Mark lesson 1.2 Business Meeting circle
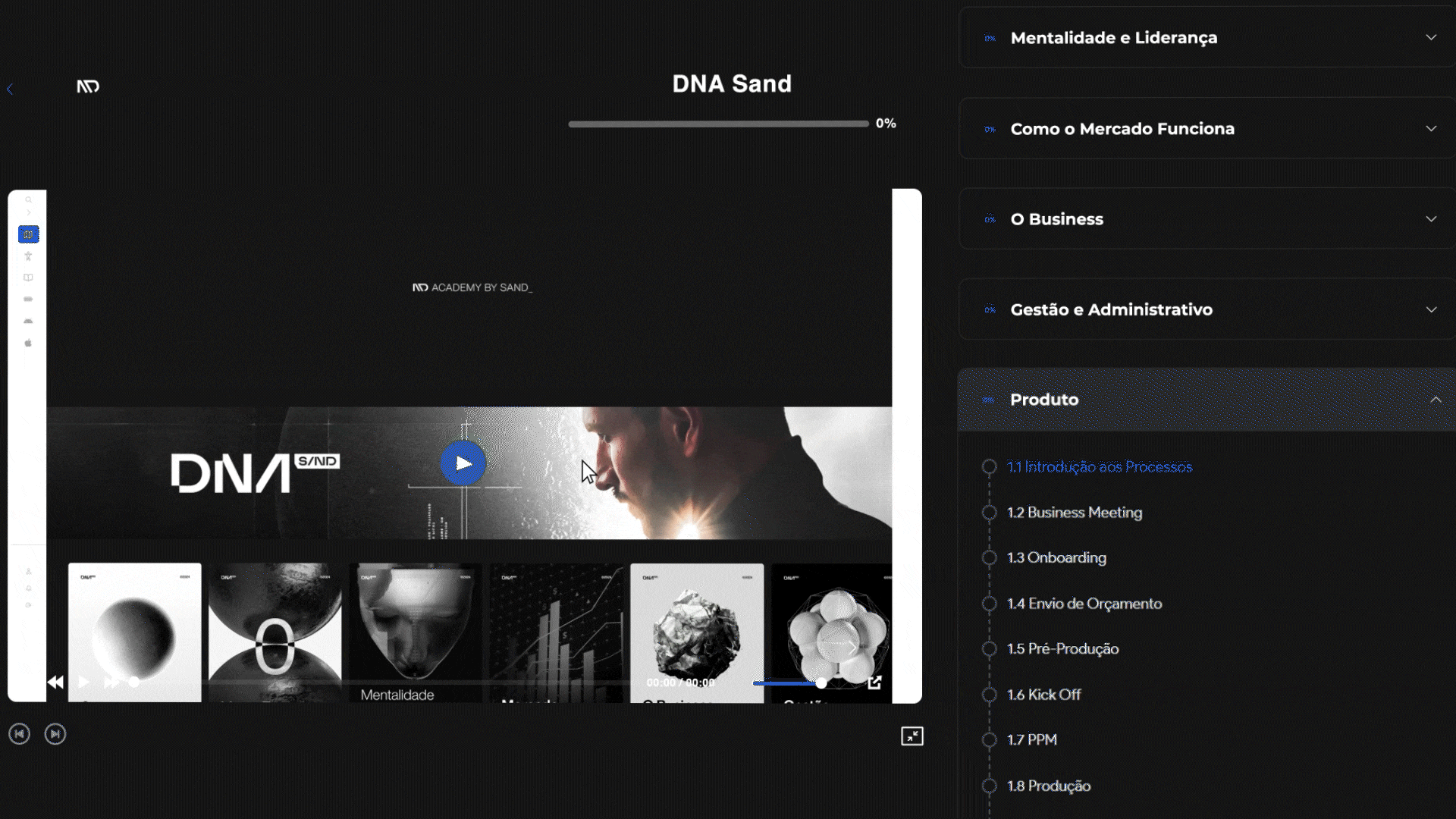This screenshot has height=819, width=1456. pos(989,513)
